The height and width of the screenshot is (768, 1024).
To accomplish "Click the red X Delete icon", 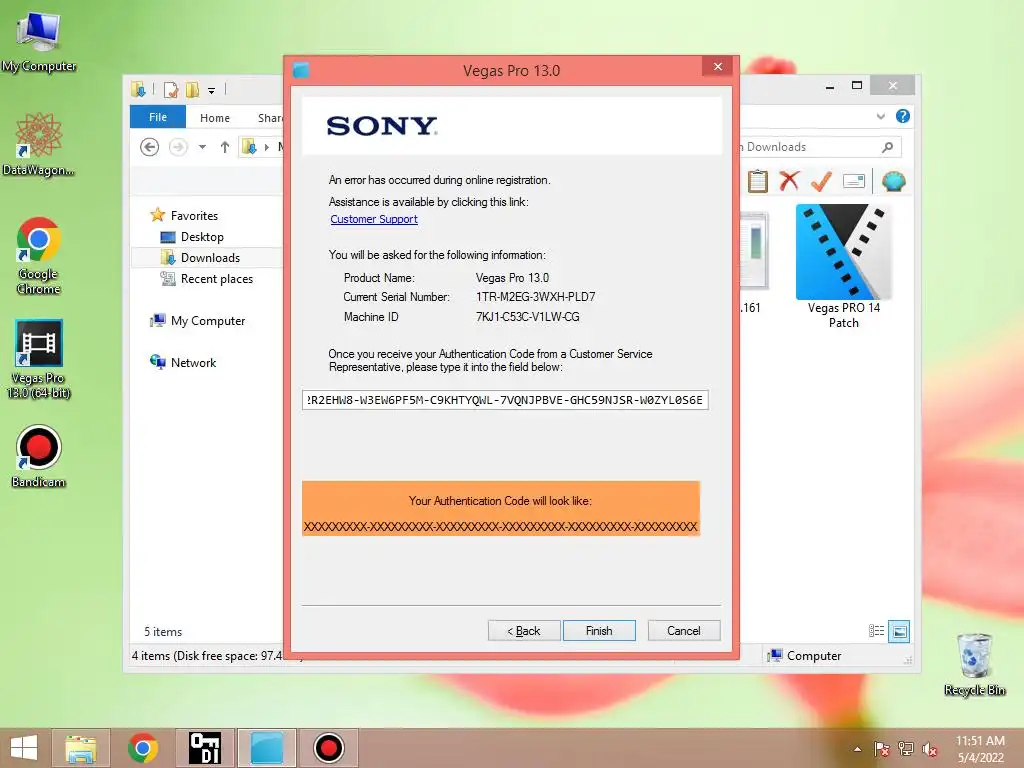I will [790, 180].
